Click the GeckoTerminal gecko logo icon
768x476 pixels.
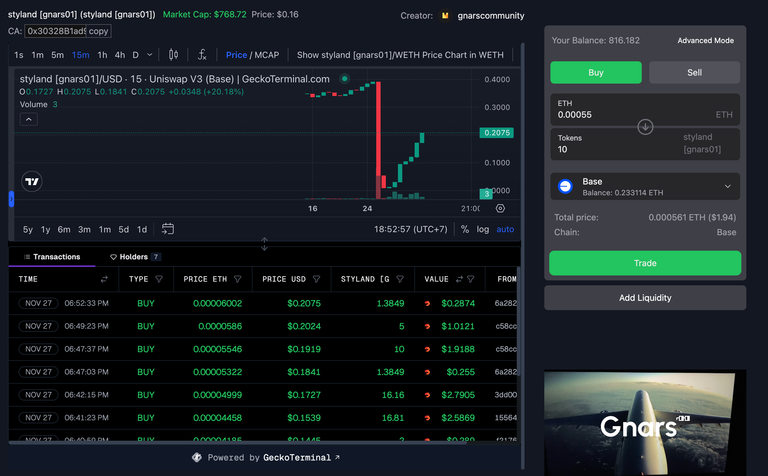pyautogui.click(x=197, y=457)
